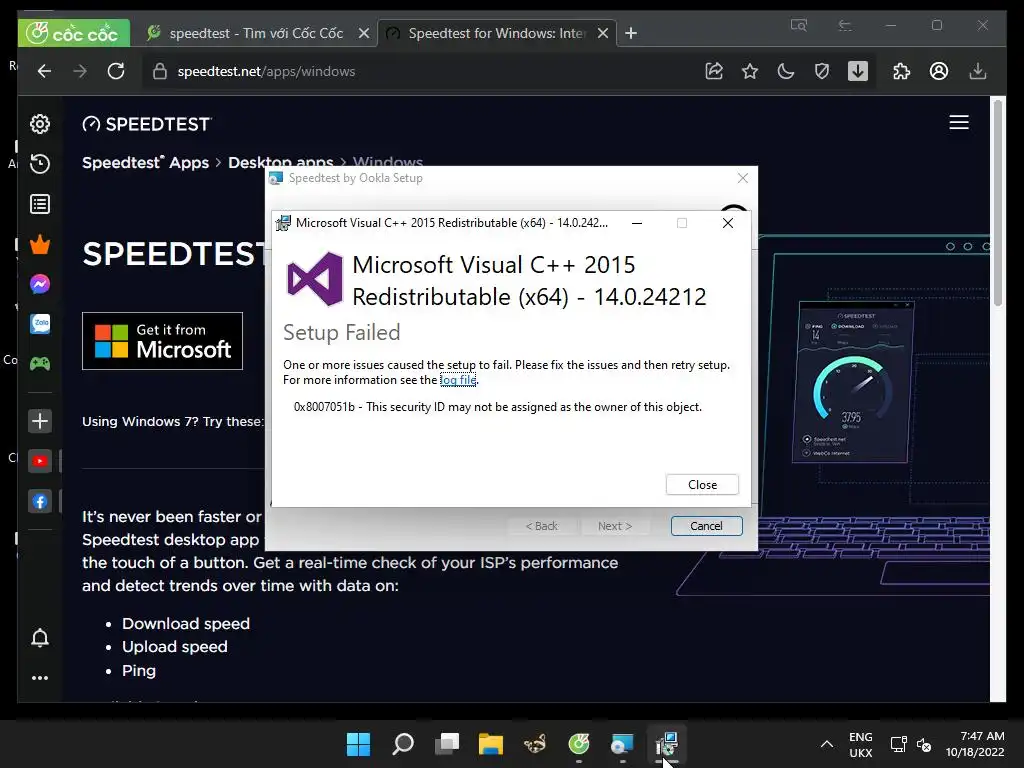The image size is (1024, 768).
Task: Open the extensions puzzle icon
Action: [x=901, y=71]
